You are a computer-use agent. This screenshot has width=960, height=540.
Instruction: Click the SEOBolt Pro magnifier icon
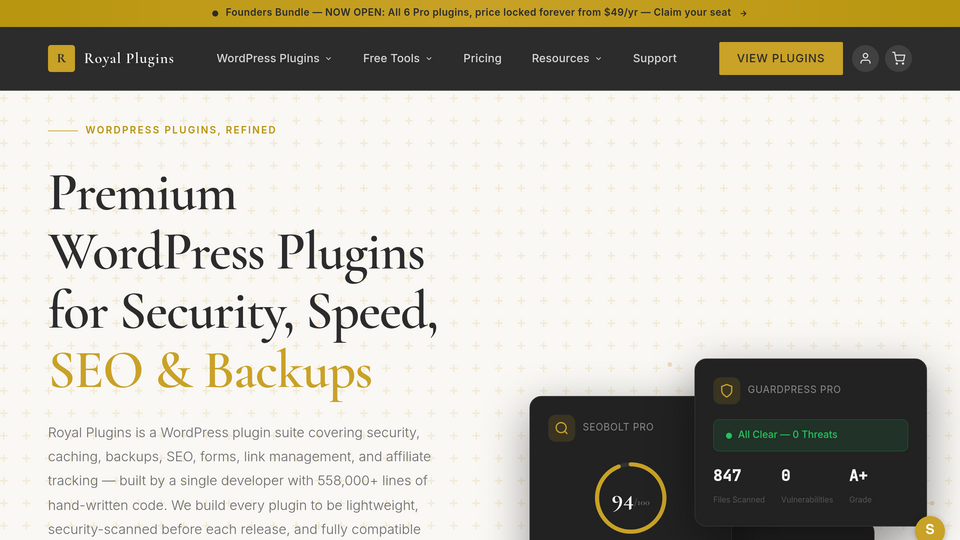point(561,428)
